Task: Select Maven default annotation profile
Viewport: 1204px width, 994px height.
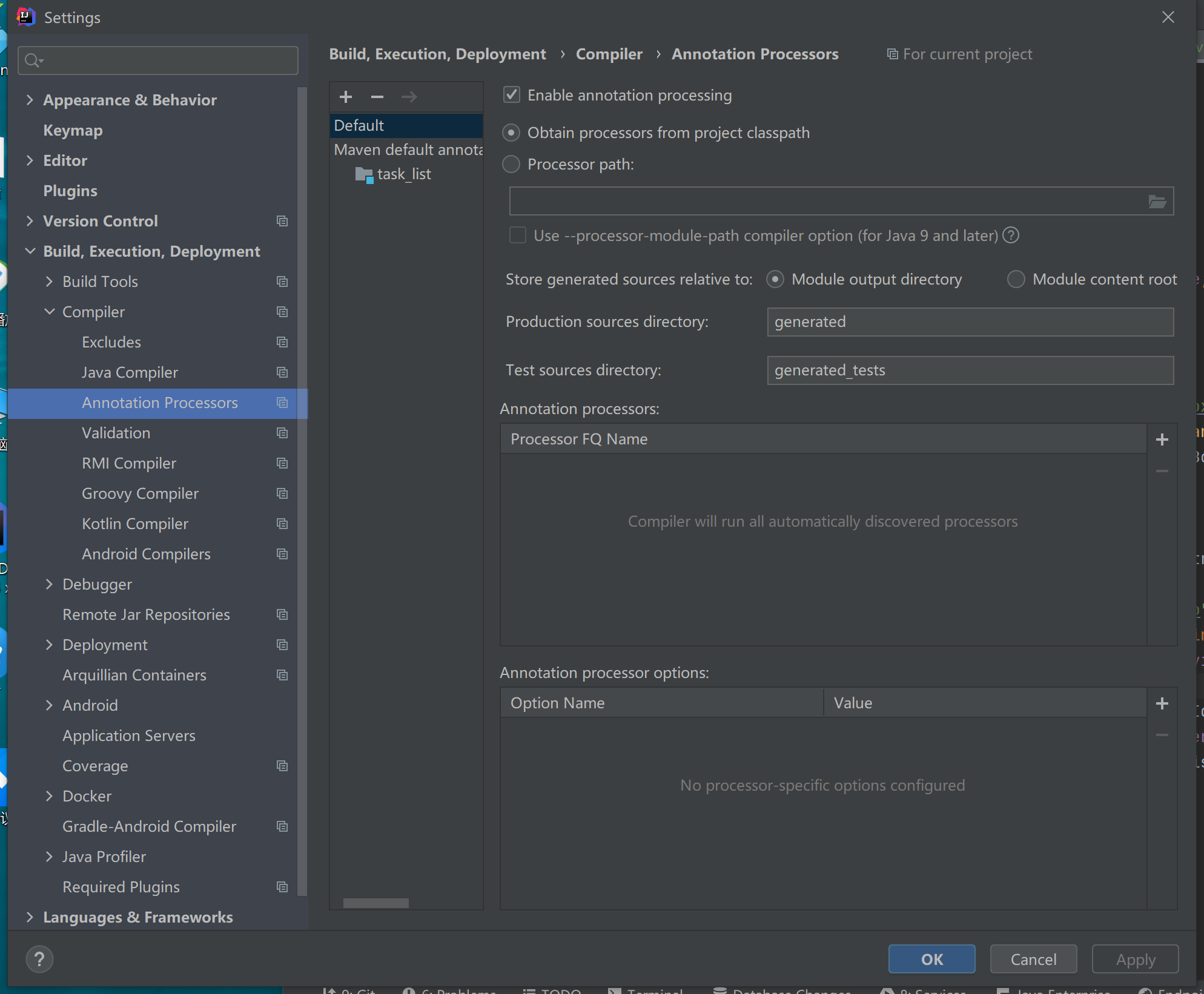Action: point(406,150)
